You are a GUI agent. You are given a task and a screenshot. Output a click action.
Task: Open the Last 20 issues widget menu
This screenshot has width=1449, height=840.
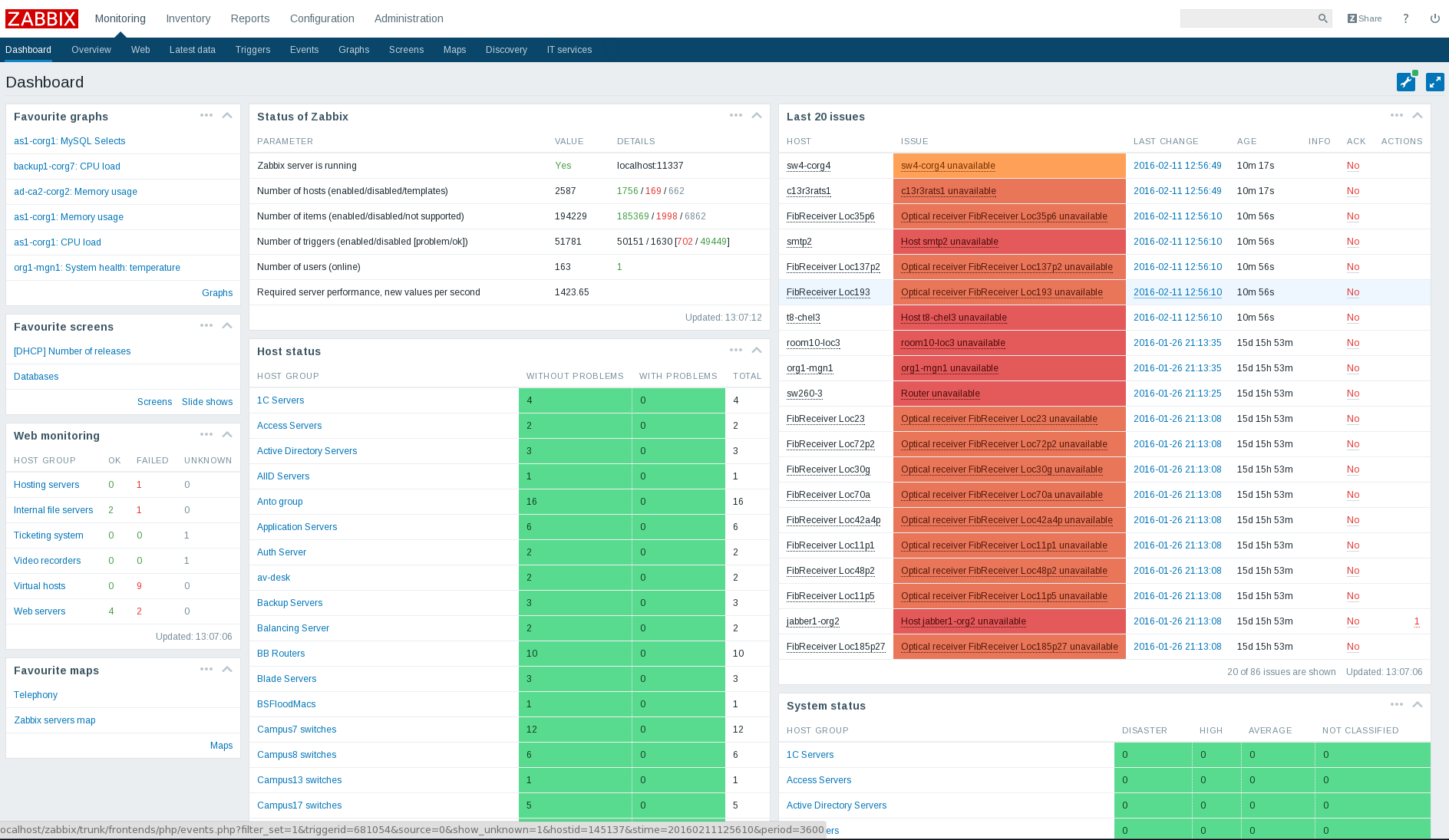pyautogui.click(x=1396, y=115)
